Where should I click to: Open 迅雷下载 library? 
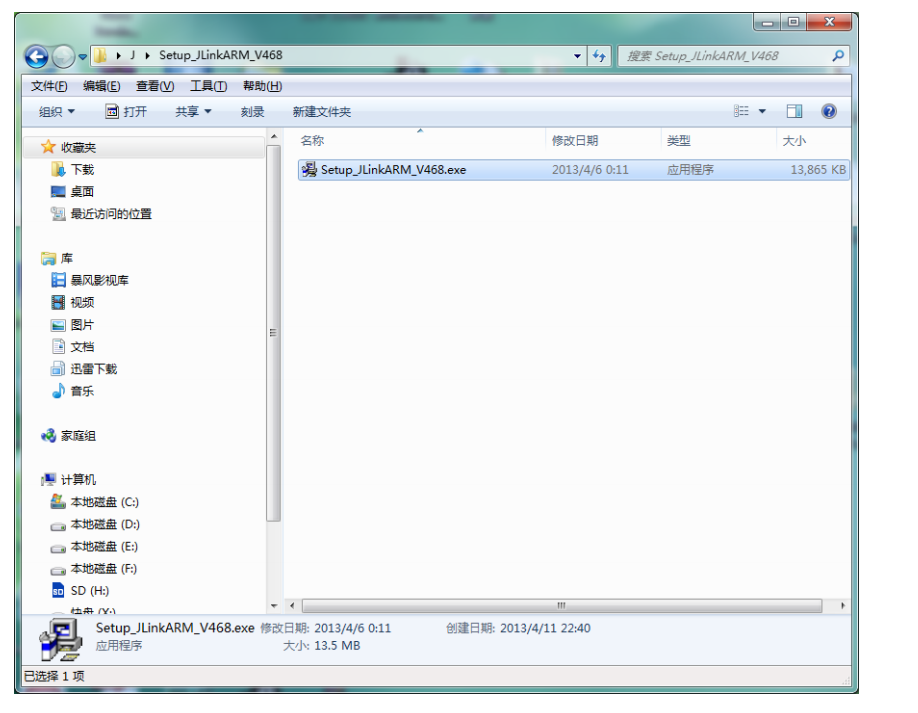tap(94, 369)
